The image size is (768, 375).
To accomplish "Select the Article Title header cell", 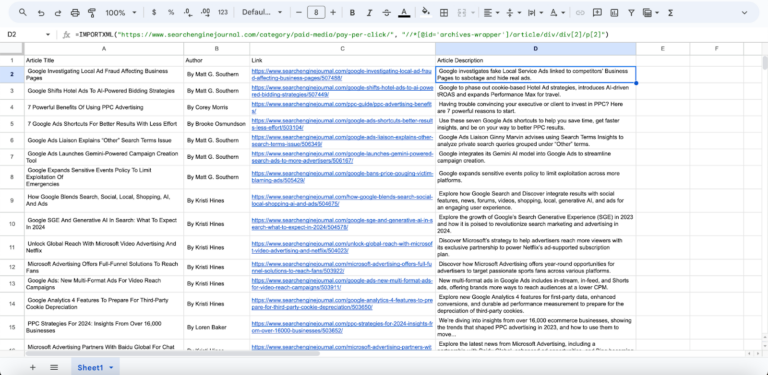I will [104, 60].
